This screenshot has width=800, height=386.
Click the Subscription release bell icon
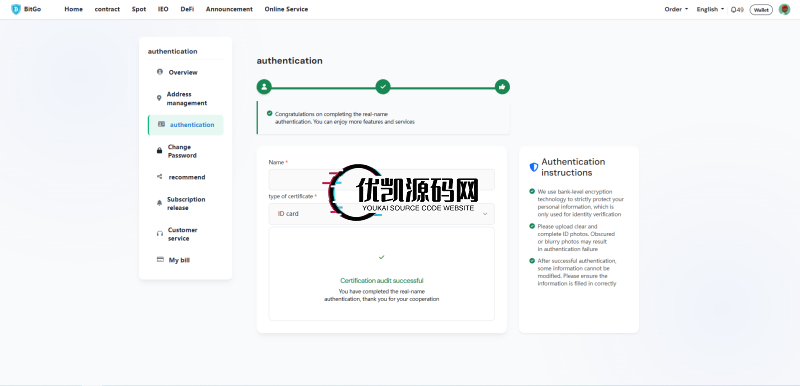point(159,203)
